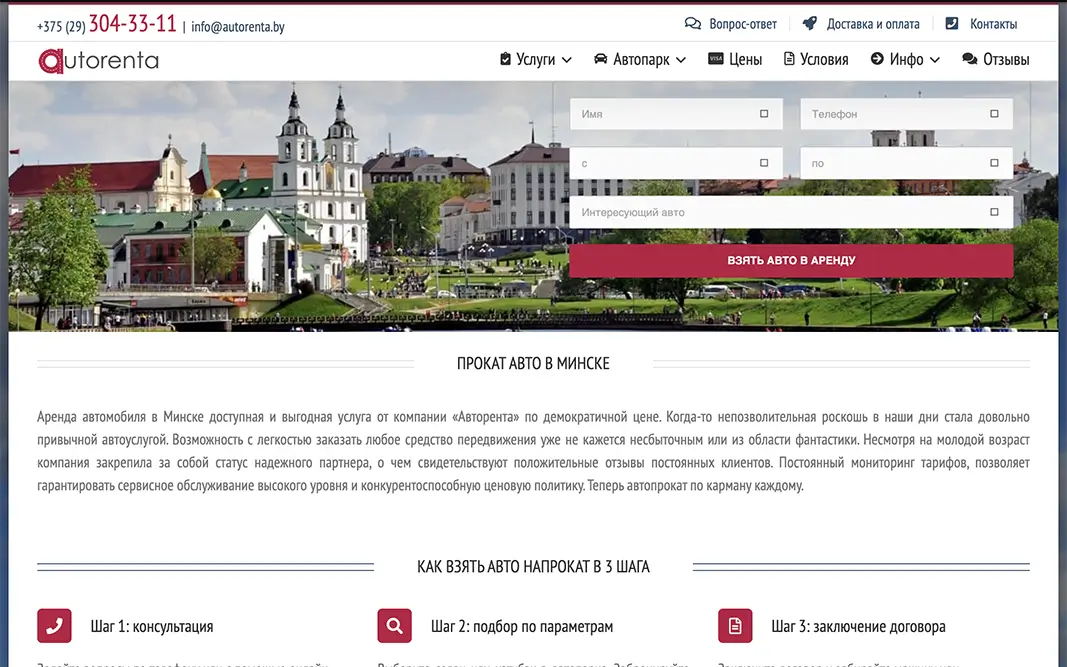Go to the Условия page
The height and width of the screenshot is (667, 1067).
816,59
